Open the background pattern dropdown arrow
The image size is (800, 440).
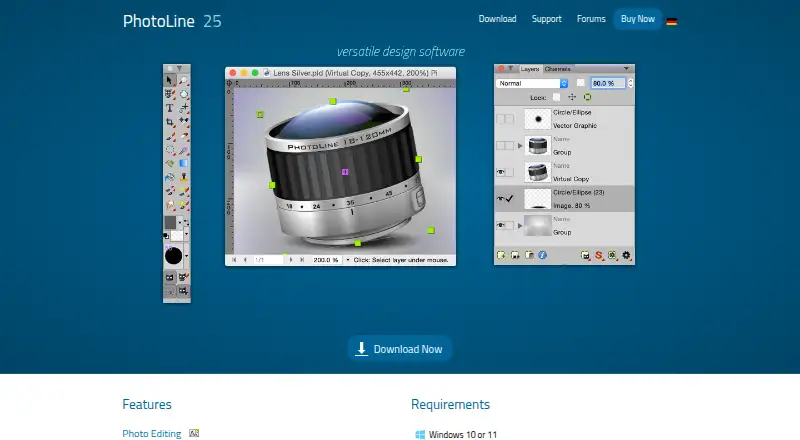(x=186, y=233)
